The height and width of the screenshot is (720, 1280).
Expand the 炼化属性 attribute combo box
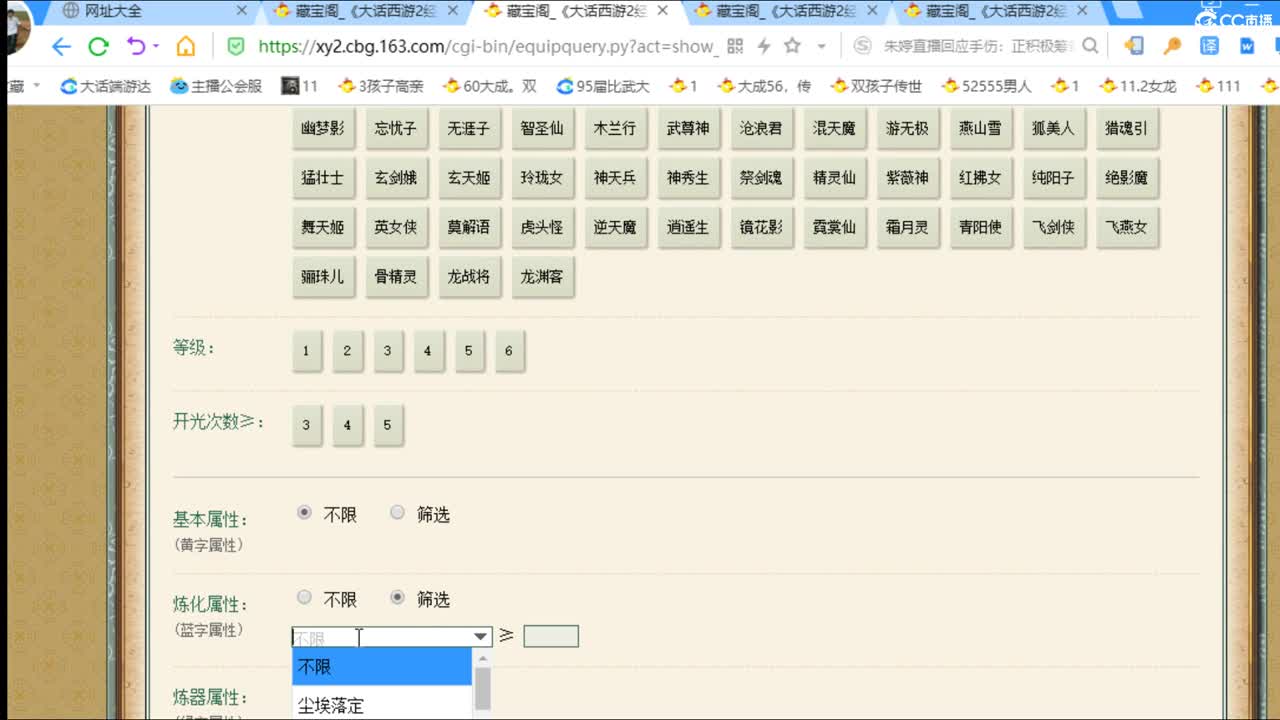tap(392, 636)
